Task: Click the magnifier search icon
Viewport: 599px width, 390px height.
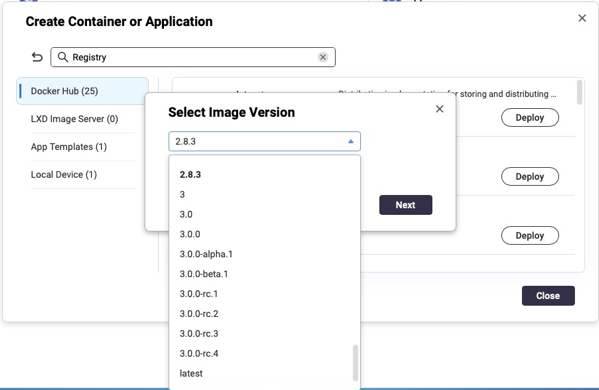Action: pos(63,57)
